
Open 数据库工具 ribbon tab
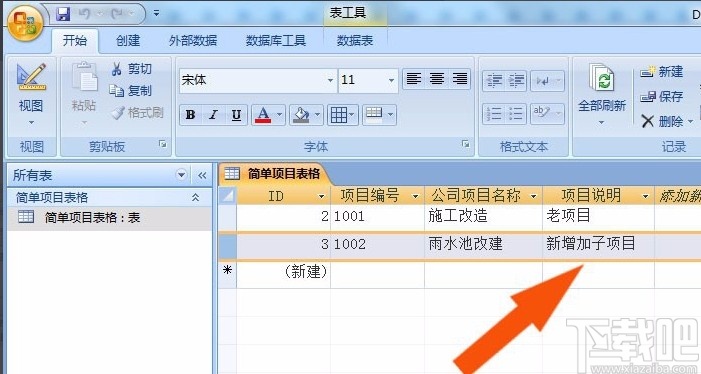tap(275, 41)
